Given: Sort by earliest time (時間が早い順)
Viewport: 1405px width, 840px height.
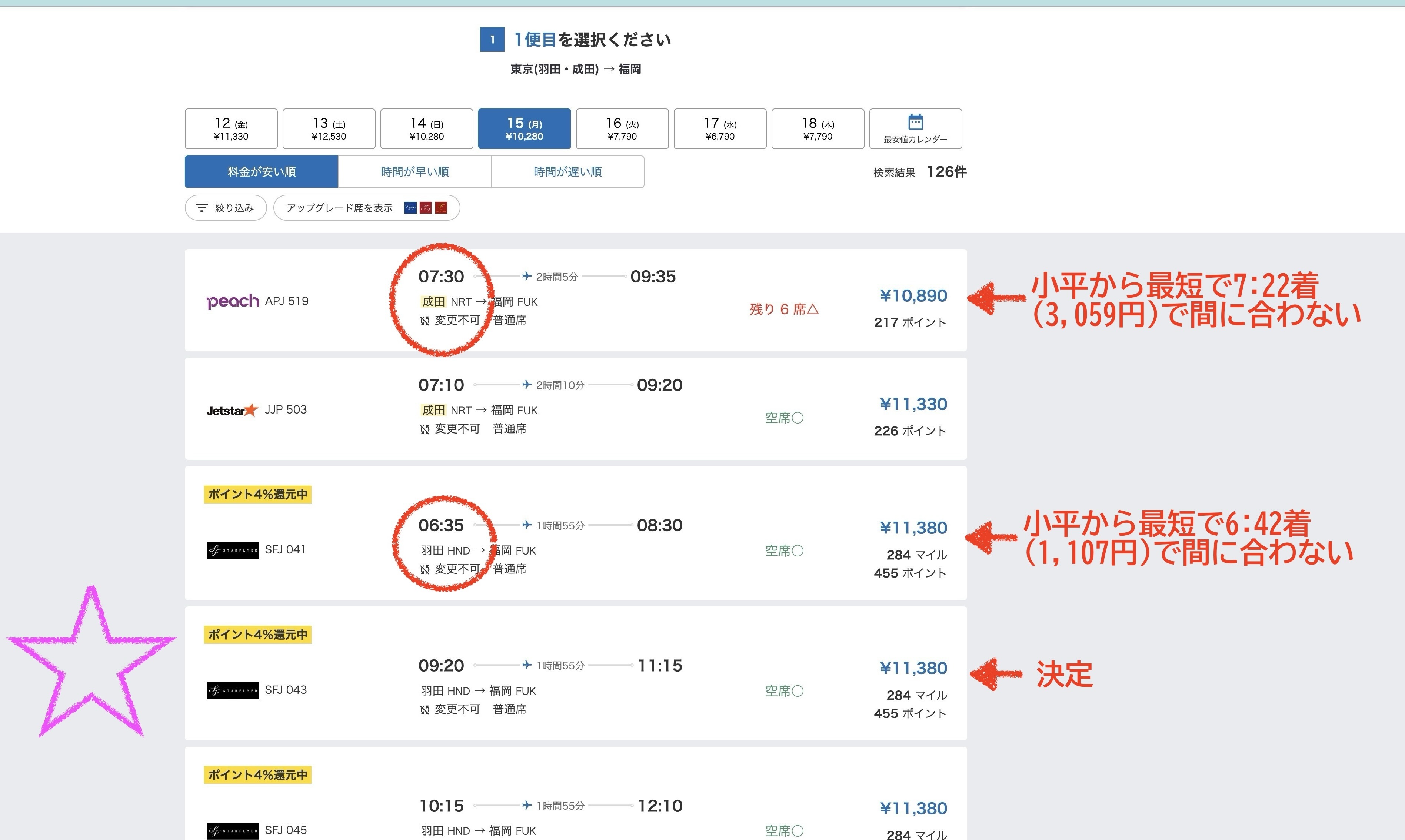Looking at the screenshot, I should (414, 171).
